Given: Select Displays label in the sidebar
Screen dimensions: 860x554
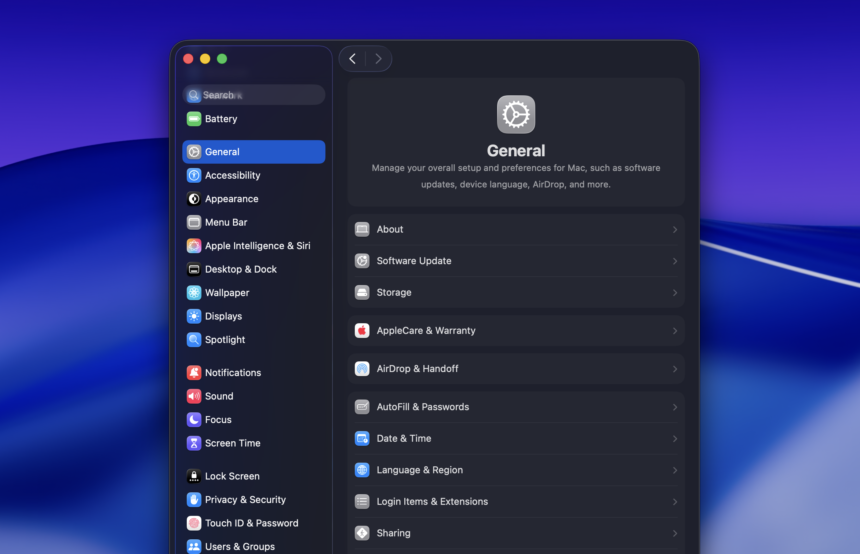Looking at the screenshot, I should click(x=223, y=316).
